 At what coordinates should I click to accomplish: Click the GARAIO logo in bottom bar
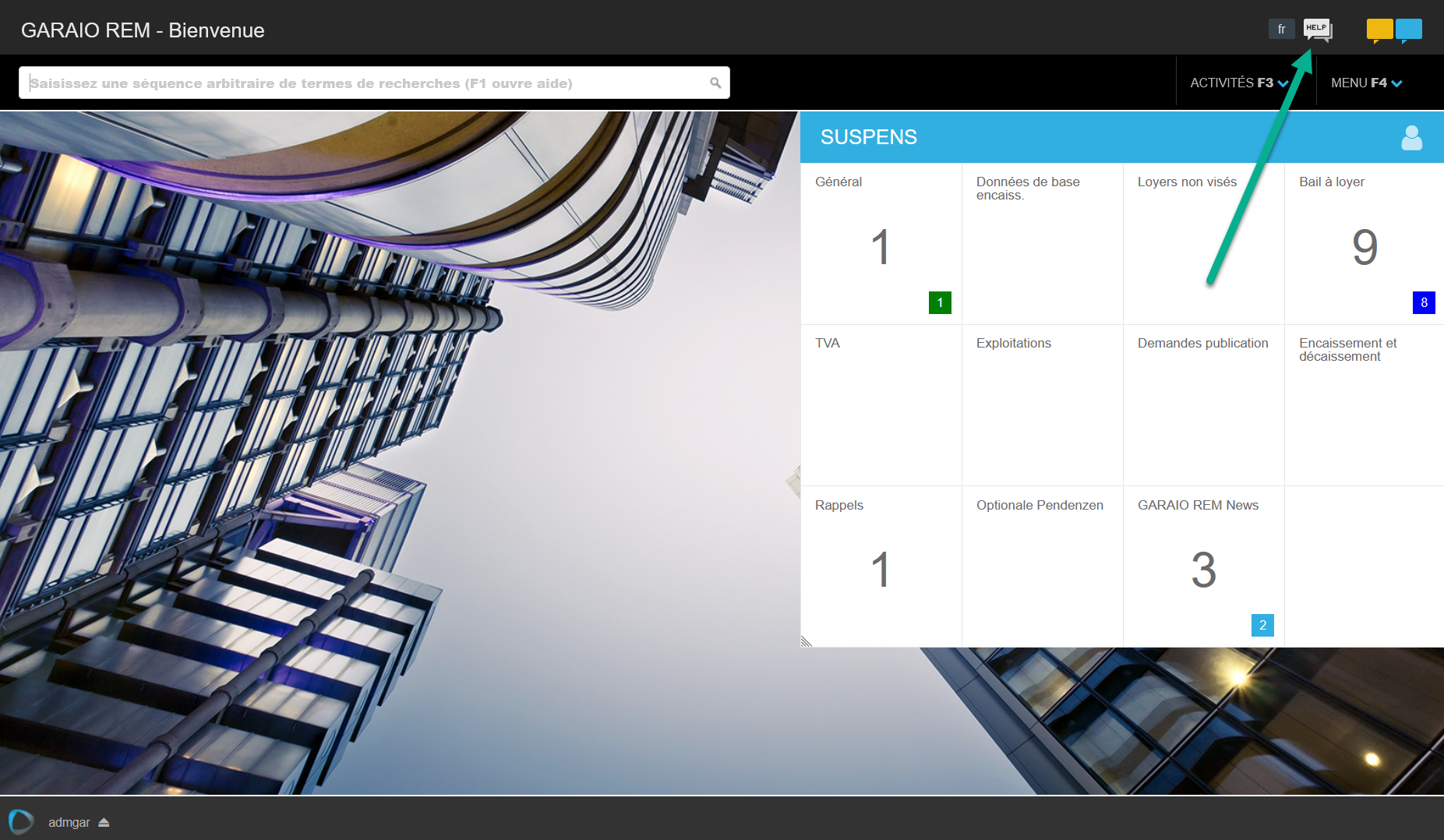pyautogui.click(x=21, y=821)
